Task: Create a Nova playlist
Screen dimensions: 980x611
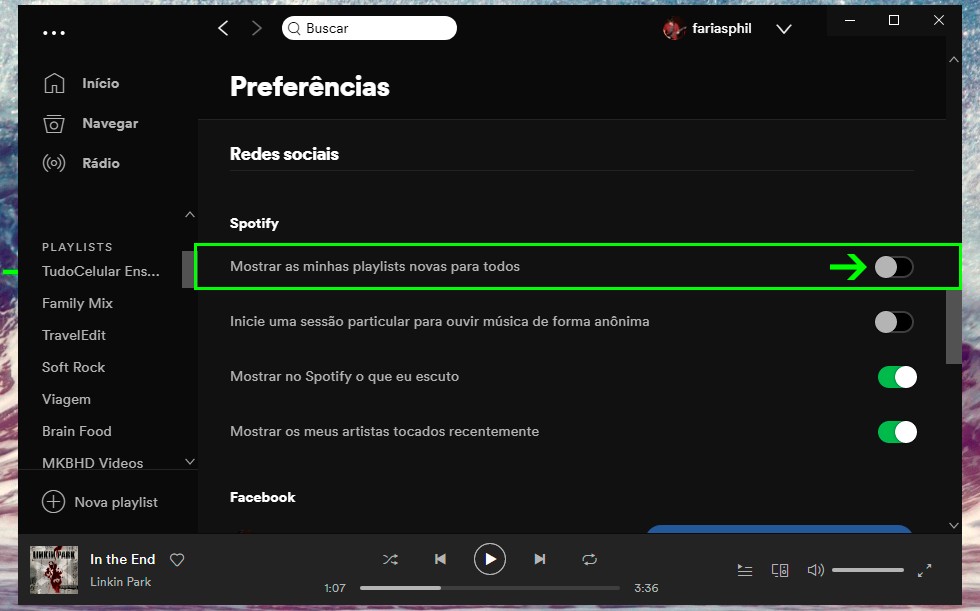Action: pos(100,502)
